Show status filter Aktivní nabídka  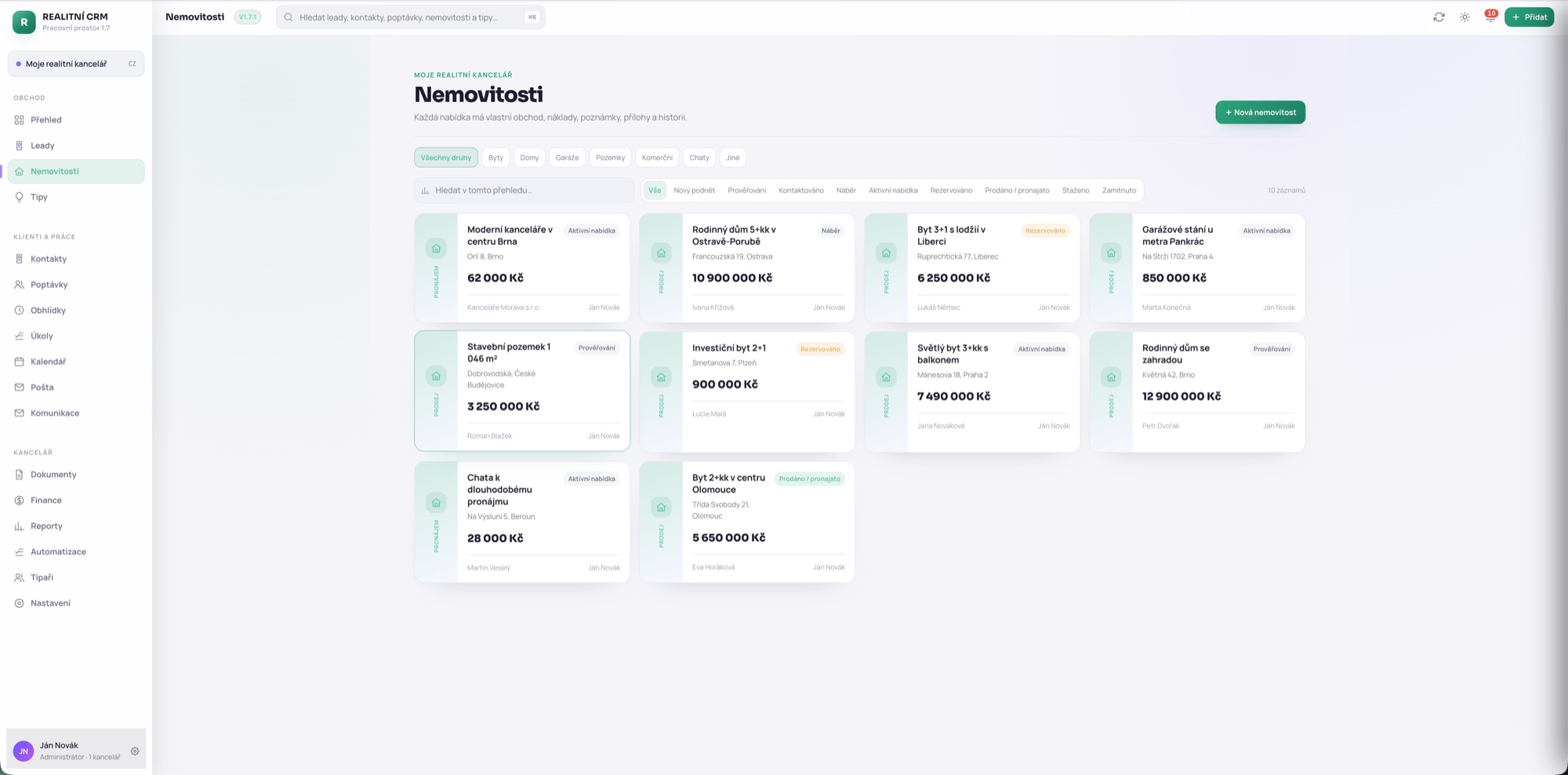pyautogui.click(x=893, y=191)
